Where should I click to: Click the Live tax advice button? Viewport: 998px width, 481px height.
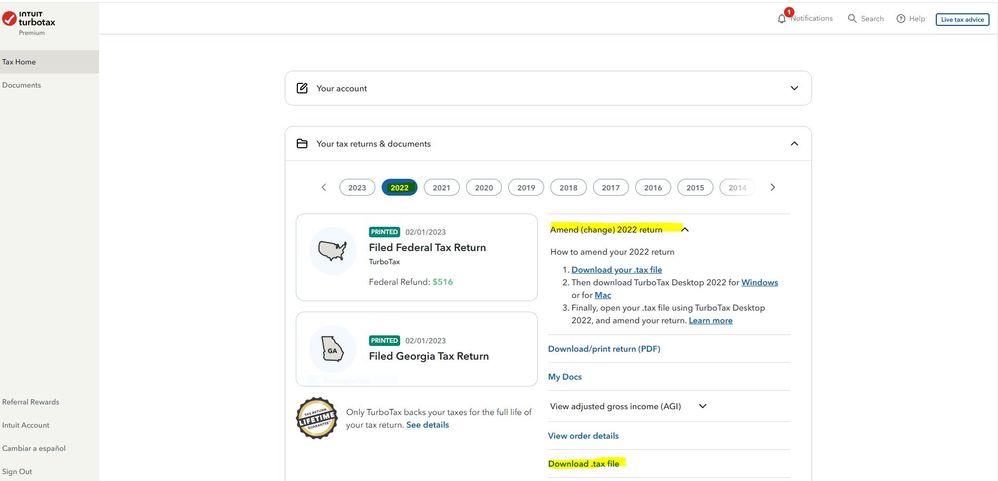pos(962,19)
